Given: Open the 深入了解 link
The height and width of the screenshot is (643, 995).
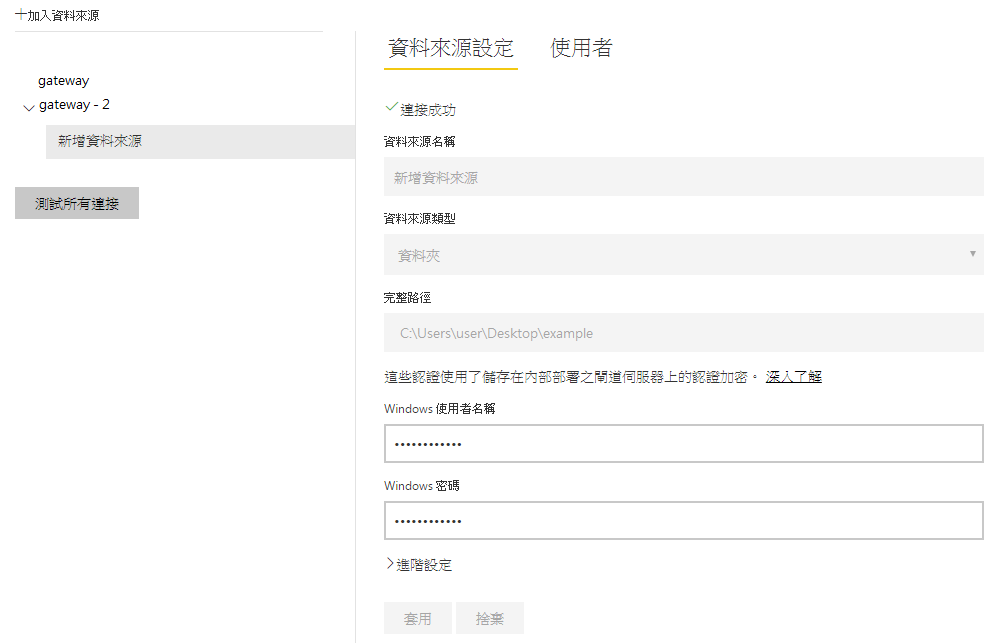Looking at the screenshot, I should (793, 377).
